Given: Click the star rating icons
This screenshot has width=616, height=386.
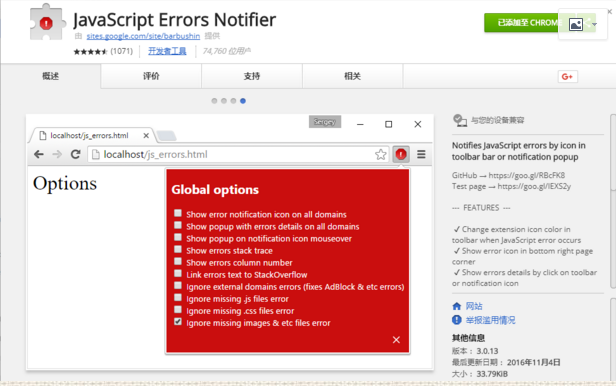Looking at the screenshot, I should pyautogui.click(x=90, y=51).
